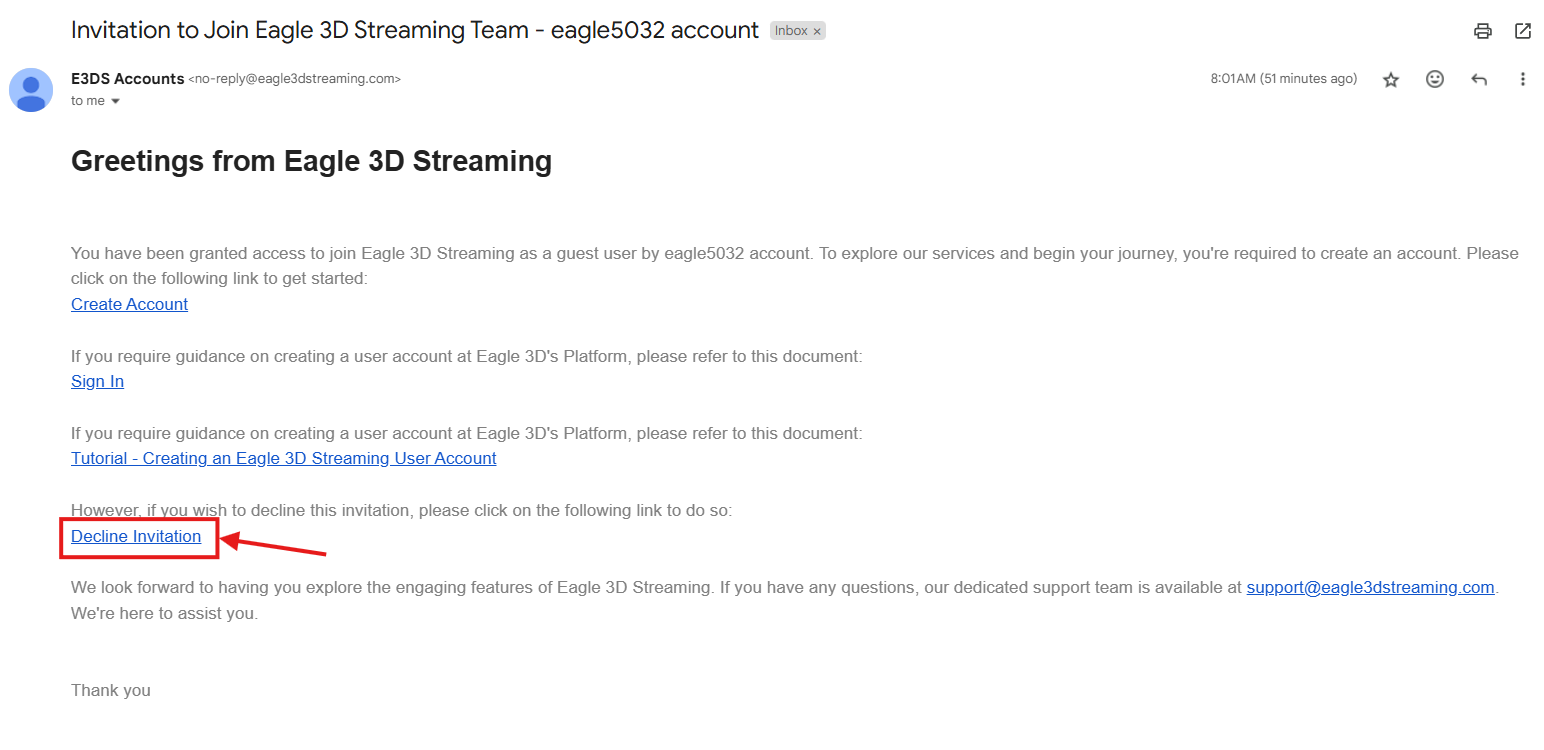Reply to E3DS Accounts using the arrow icon
1544x750 pixels.
pos(1479,79)
